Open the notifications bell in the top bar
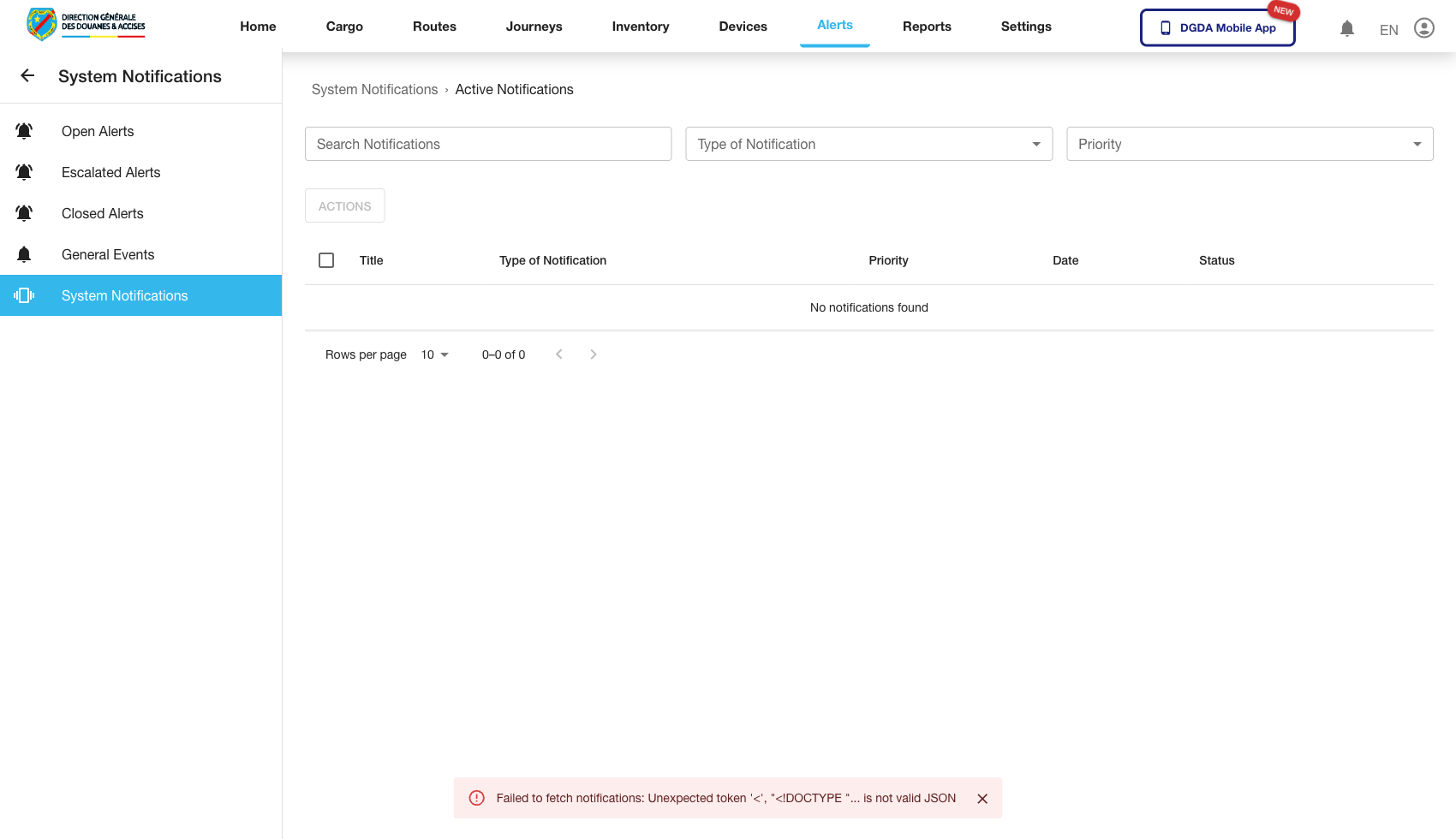Image resolution: width=1456 pixels, height=839 pixels. [x=1347, y=27]
